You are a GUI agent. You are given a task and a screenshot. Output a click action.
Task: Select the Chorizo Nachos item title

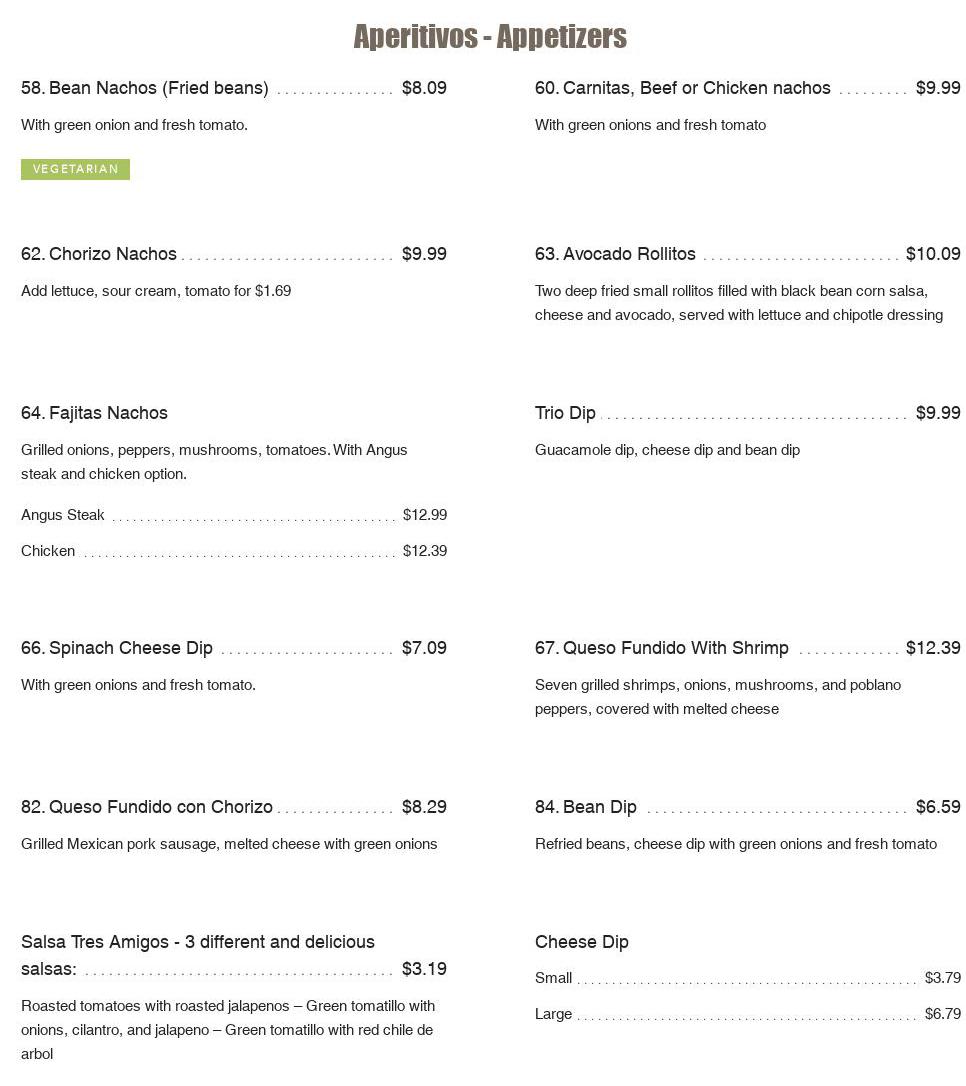pyautogui.click(x=99, y=254)
